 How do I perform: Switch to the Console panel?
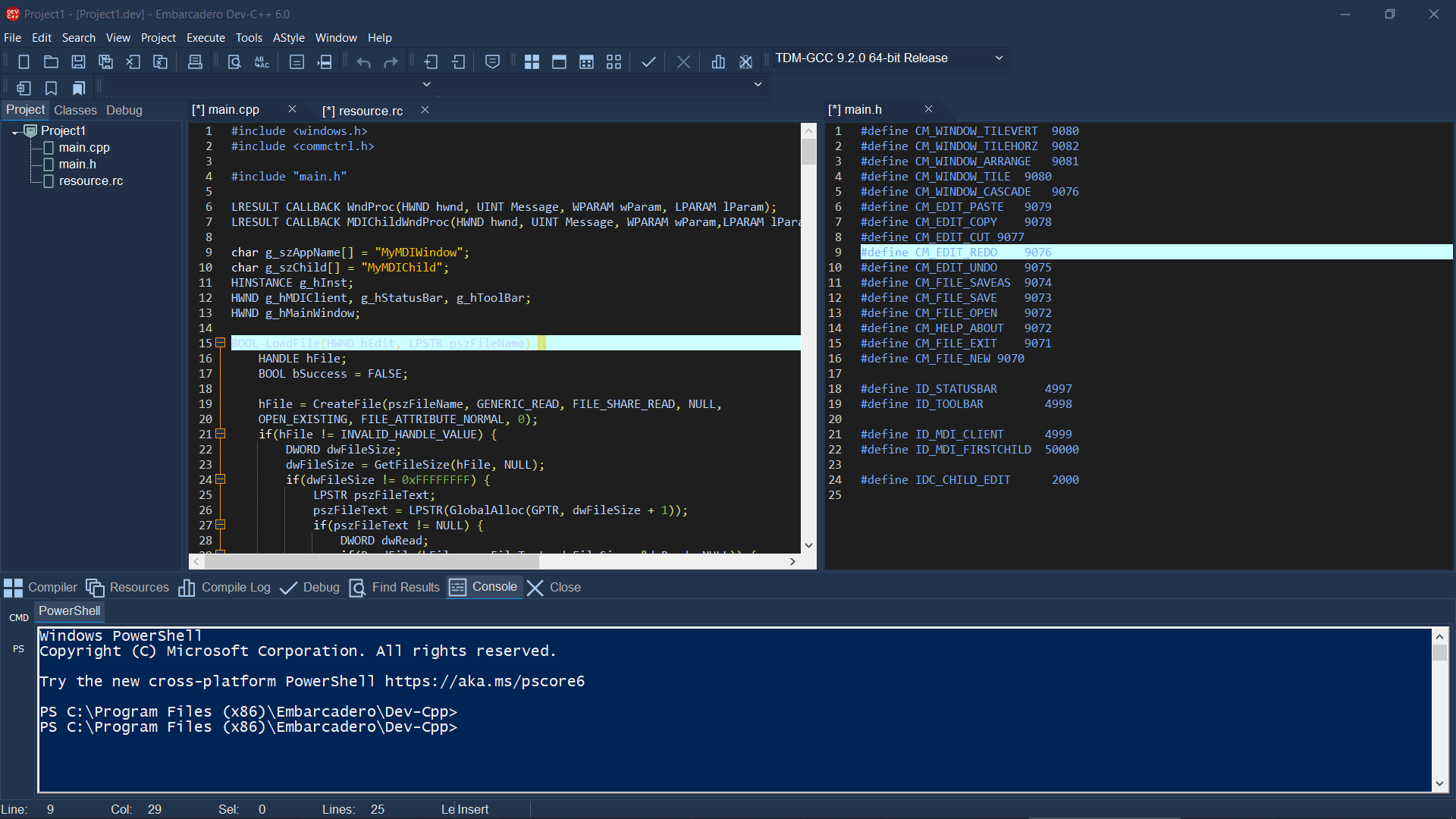[x=494, y=586]
